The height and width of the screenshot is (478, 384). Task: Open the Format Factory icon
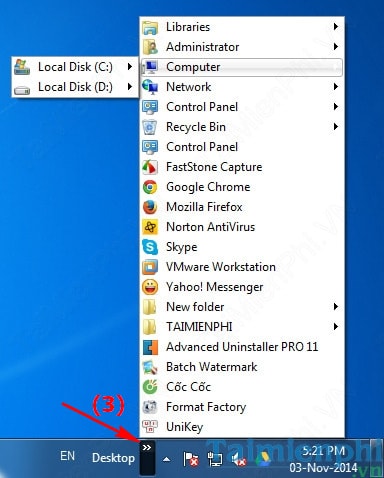150,407
